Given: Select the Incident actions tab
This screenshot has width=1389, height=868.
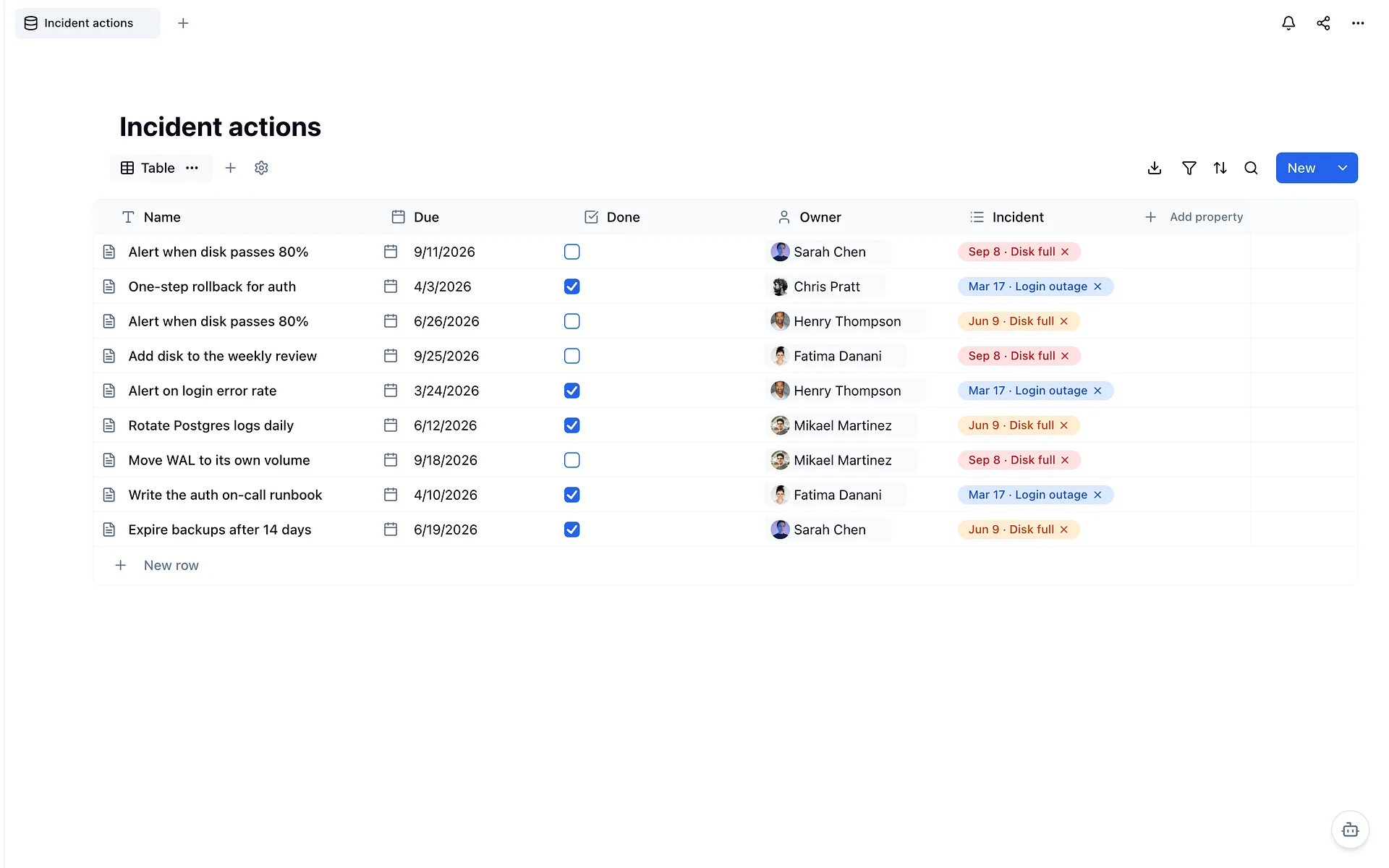Looking at the screenshot, I should click(x=88, y=23).
